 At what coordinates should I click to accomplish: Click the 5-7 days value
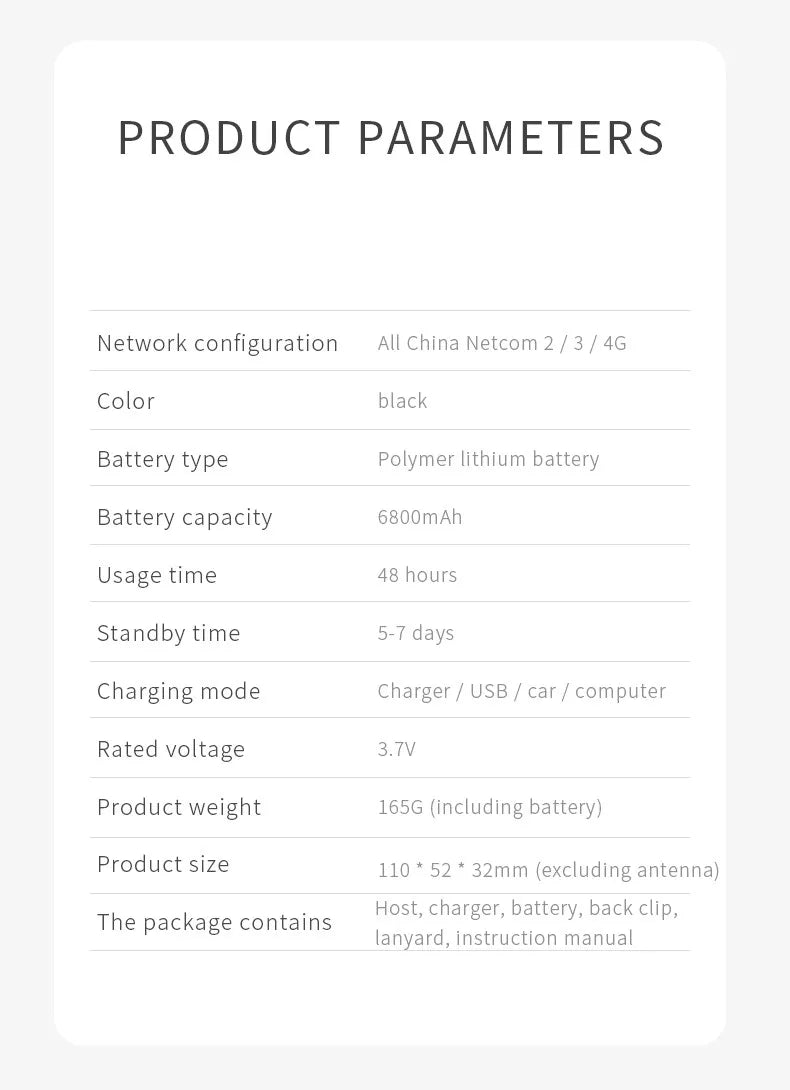(416, 633)
